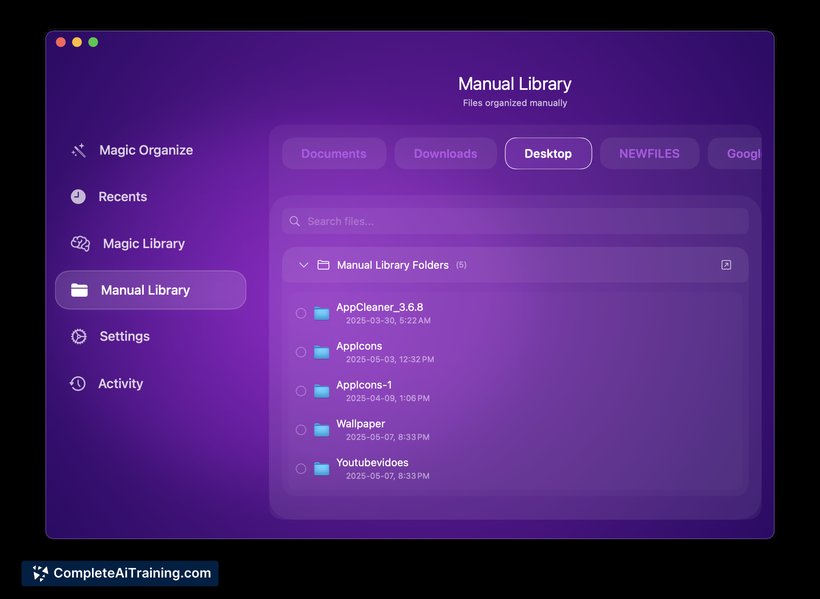This screenshot has height=599, width=820.
Task: Collapse the Manual Library Folders chevron
Action: [303, 265]
